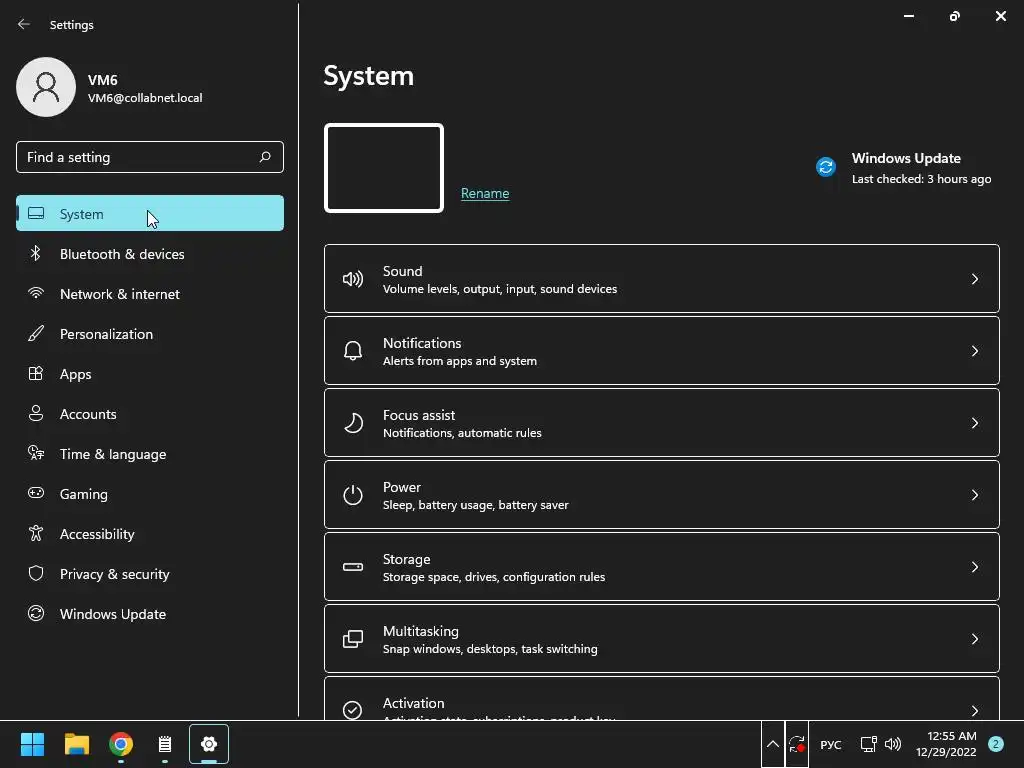This screenshot has height=768, width=1024.
Task: Expand the Activation row chevron
Action: (975, 710)
